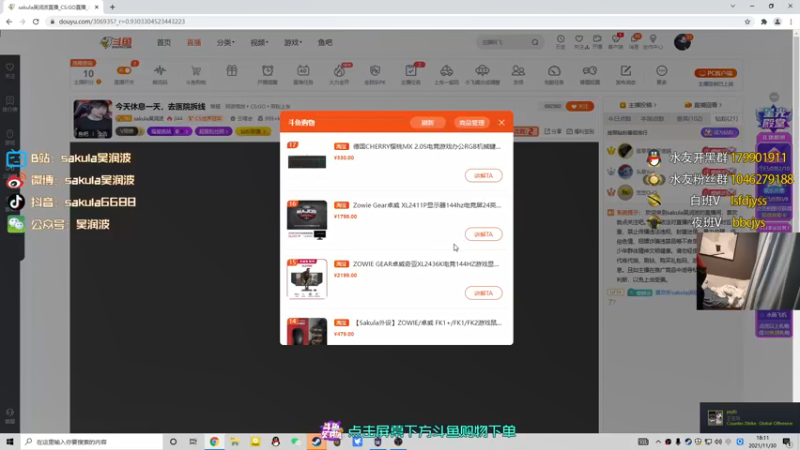
Task: Click 讲解TA for ZOWIE XL2436K monitor
Action: [x=483, y=293]
